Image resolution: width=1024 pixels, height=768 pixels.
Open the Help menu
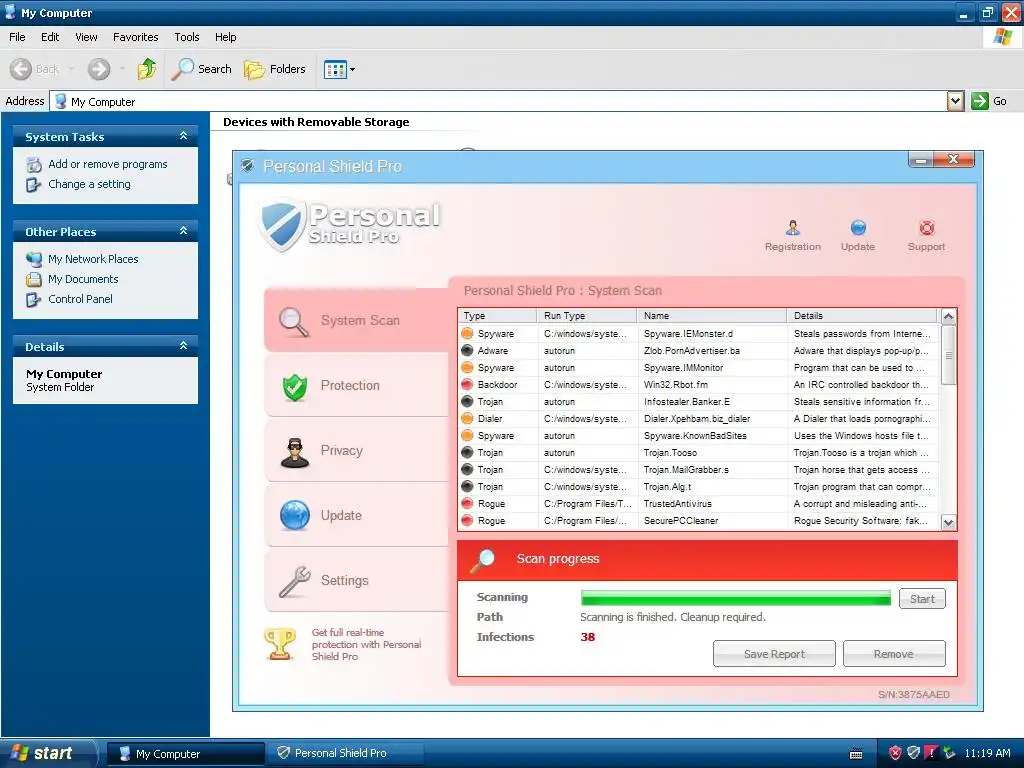click(225, 37)
